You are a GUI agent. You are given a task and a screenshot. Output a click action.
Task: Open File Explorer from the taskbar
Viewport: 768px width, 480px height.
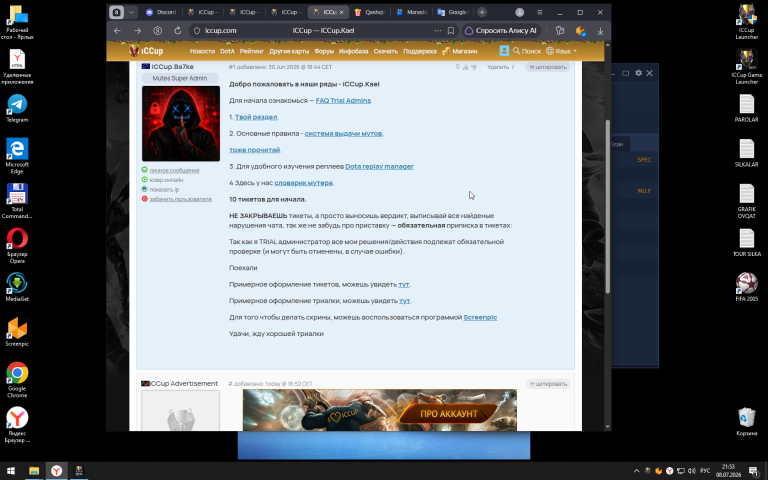point(34,471)
